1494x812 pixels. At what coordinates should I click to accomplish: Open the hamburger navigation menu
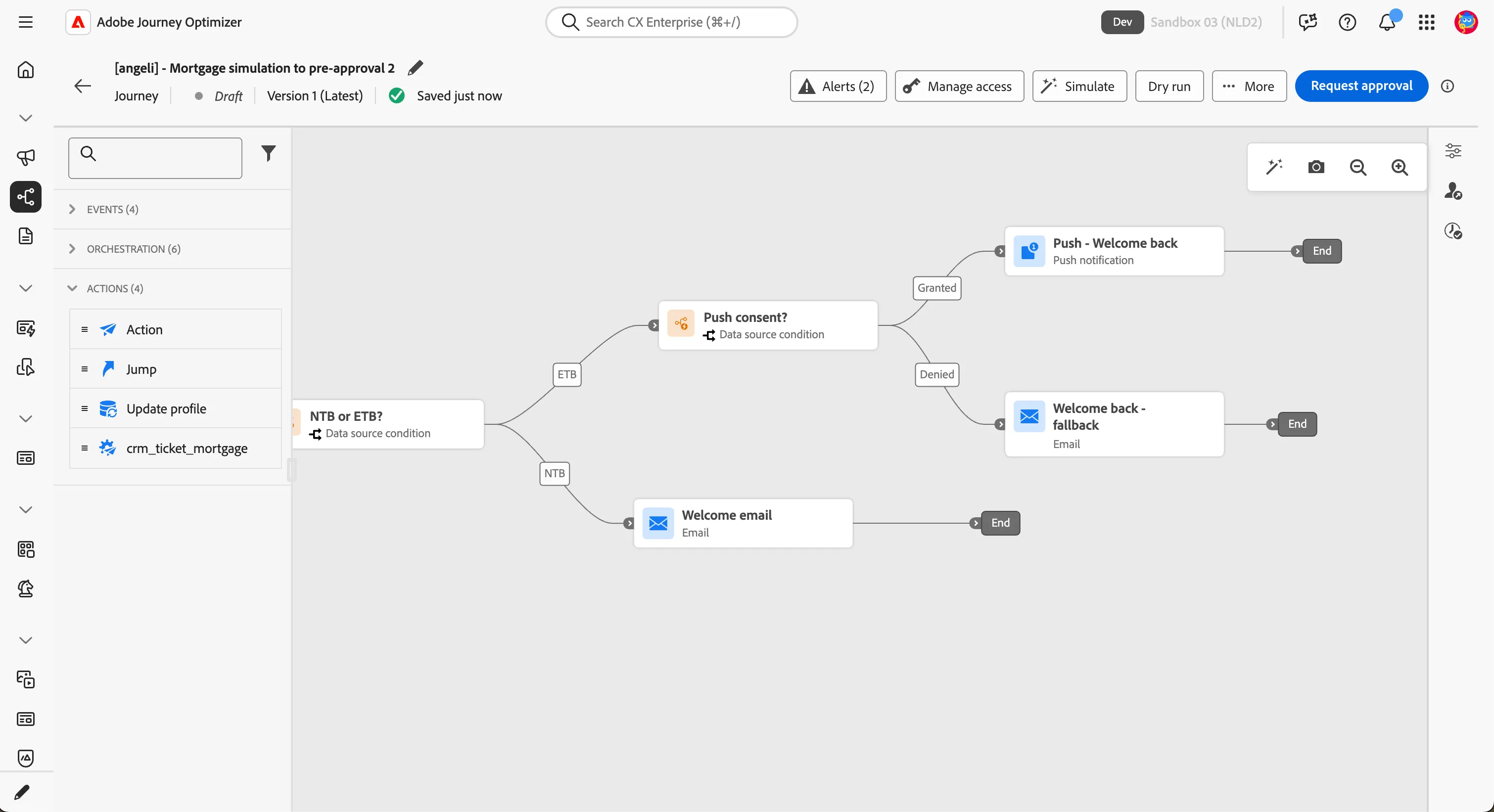click(26, 22)
